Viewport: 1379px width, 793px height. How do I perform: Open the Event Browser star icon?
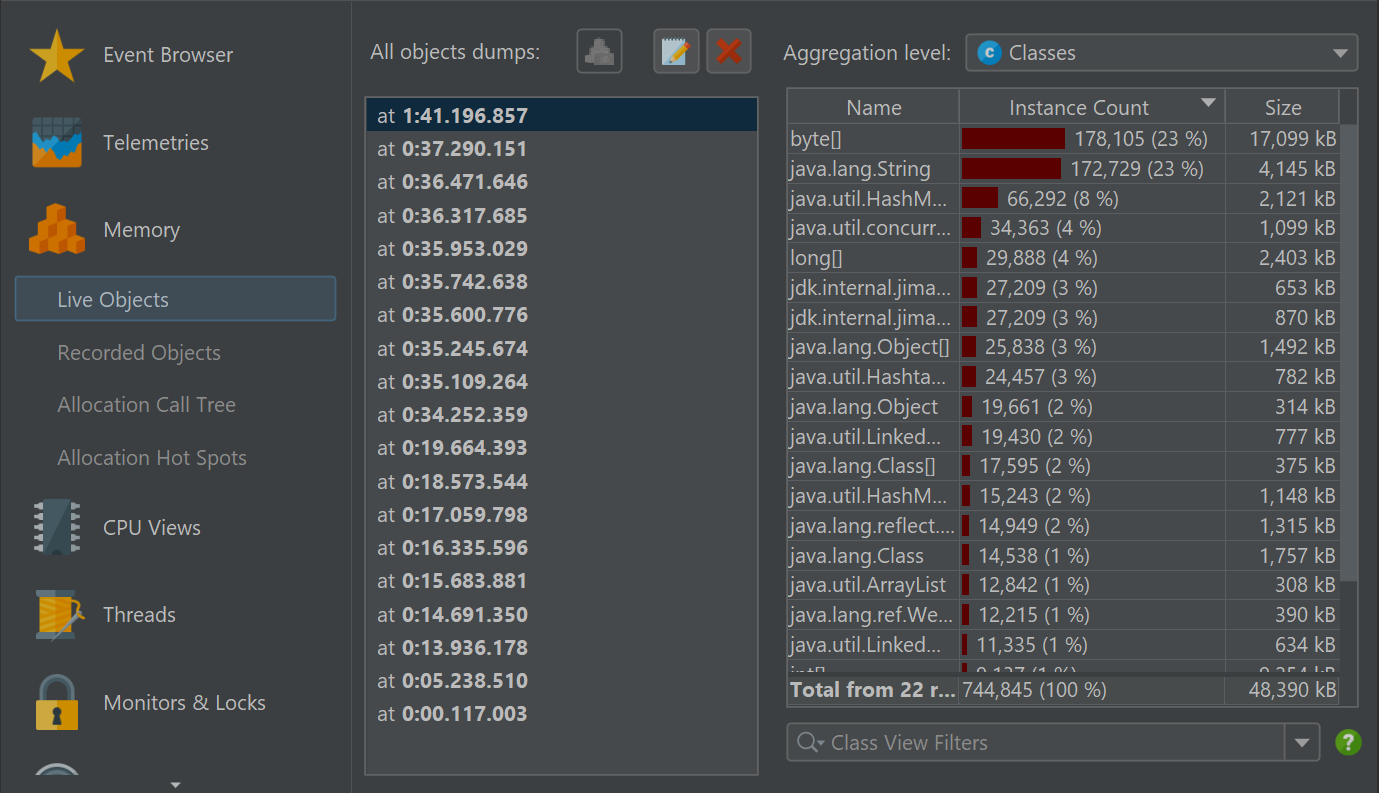coord(57,56)
